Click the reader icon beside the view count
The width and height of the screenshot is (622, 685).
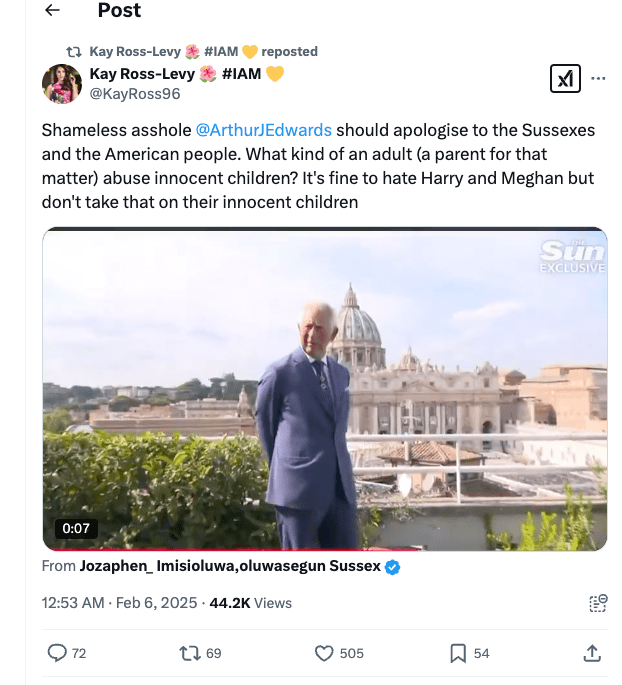tap(598, 603)
